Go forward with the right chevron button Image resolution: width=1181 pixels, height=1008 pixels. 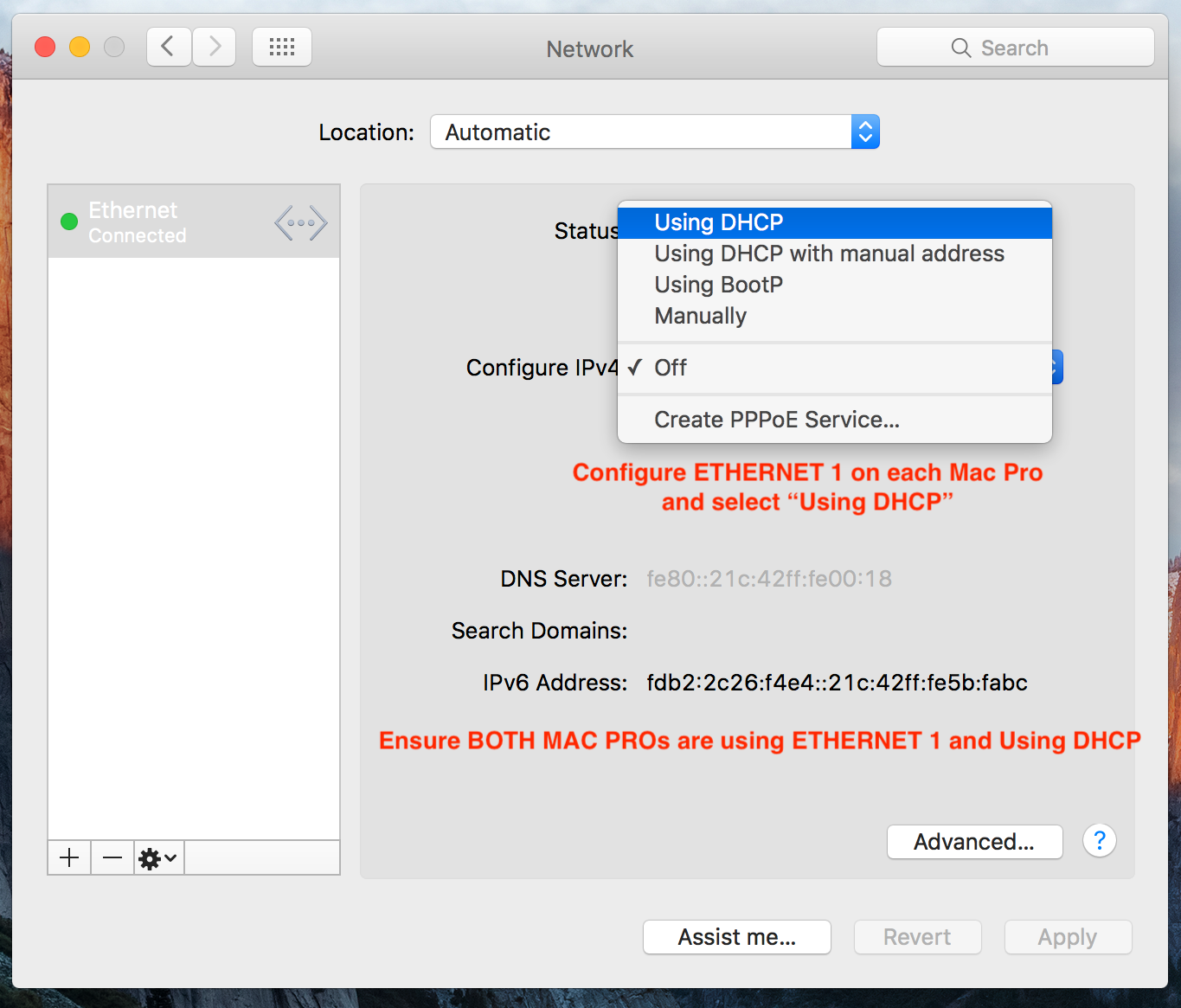(215, 47)
